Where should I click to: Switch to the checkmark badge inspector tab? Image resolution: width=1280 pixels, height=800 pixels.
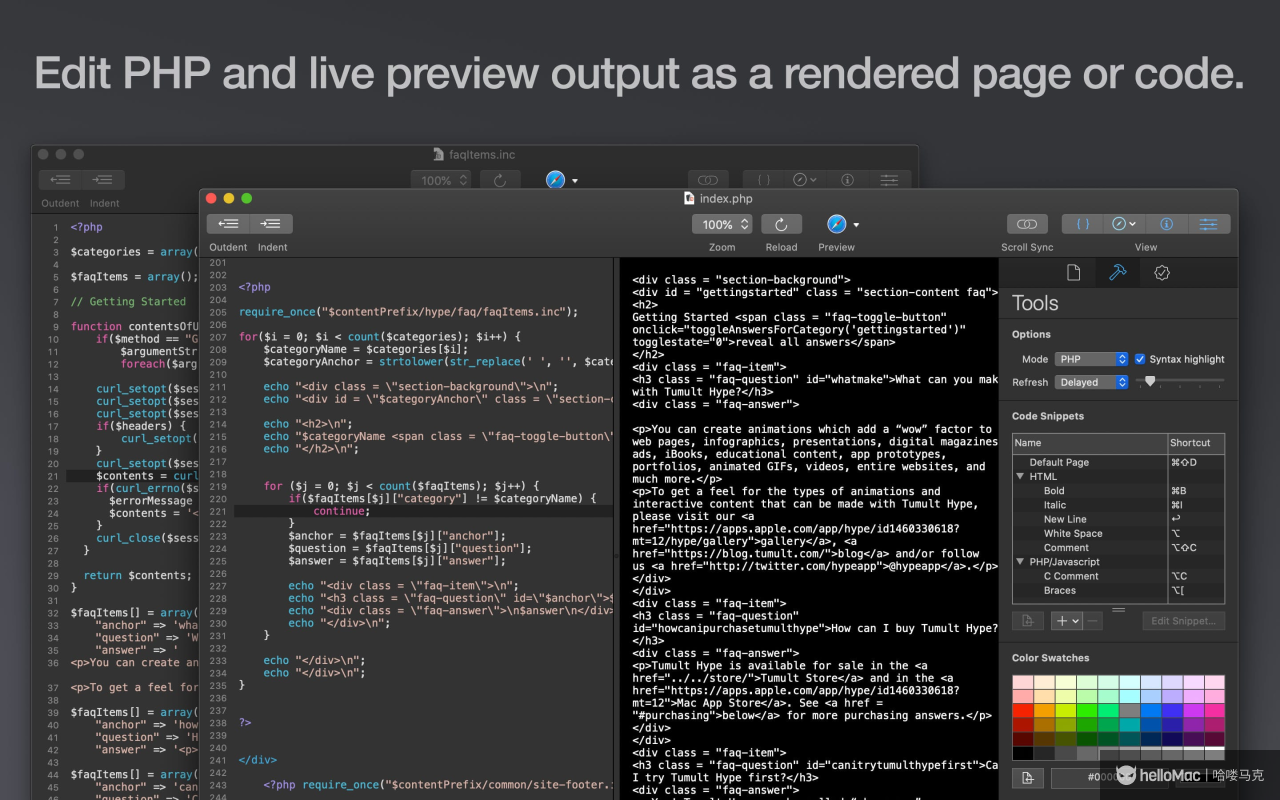click(x=1161, y=272)
